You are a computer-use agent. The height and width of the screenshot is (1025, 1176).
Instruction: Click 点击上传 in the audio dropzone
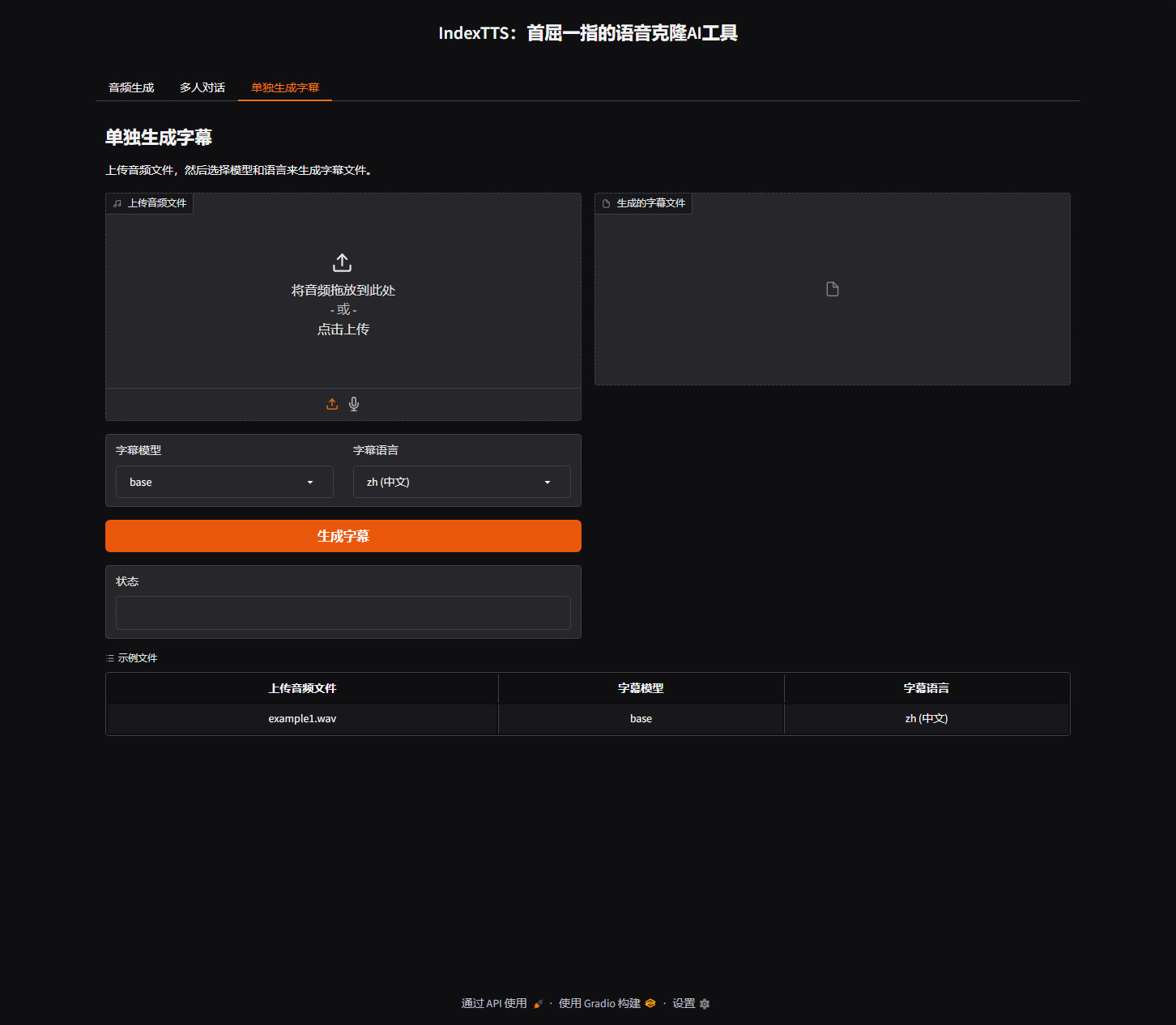tap(343, 330)
